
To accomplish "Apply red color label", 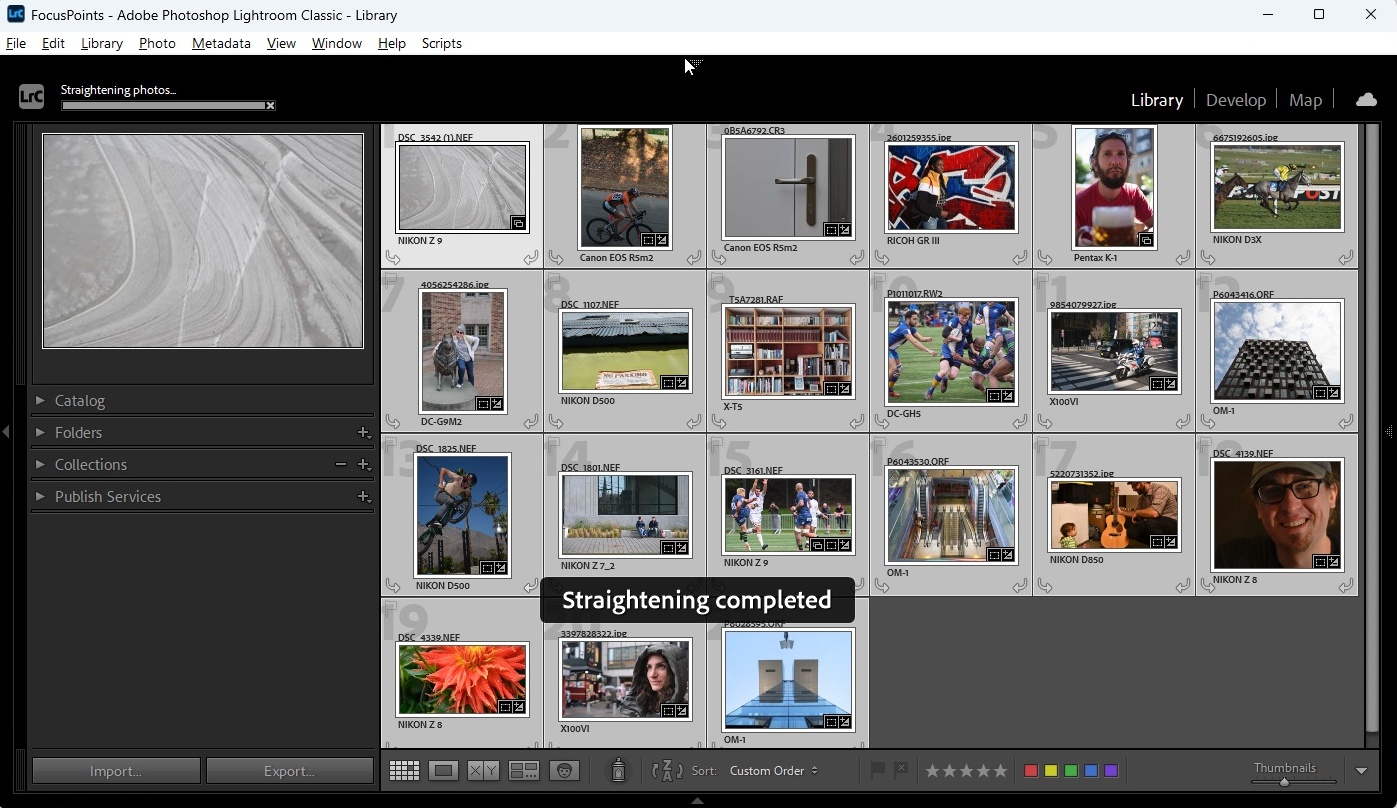I will coord(1031,771).
